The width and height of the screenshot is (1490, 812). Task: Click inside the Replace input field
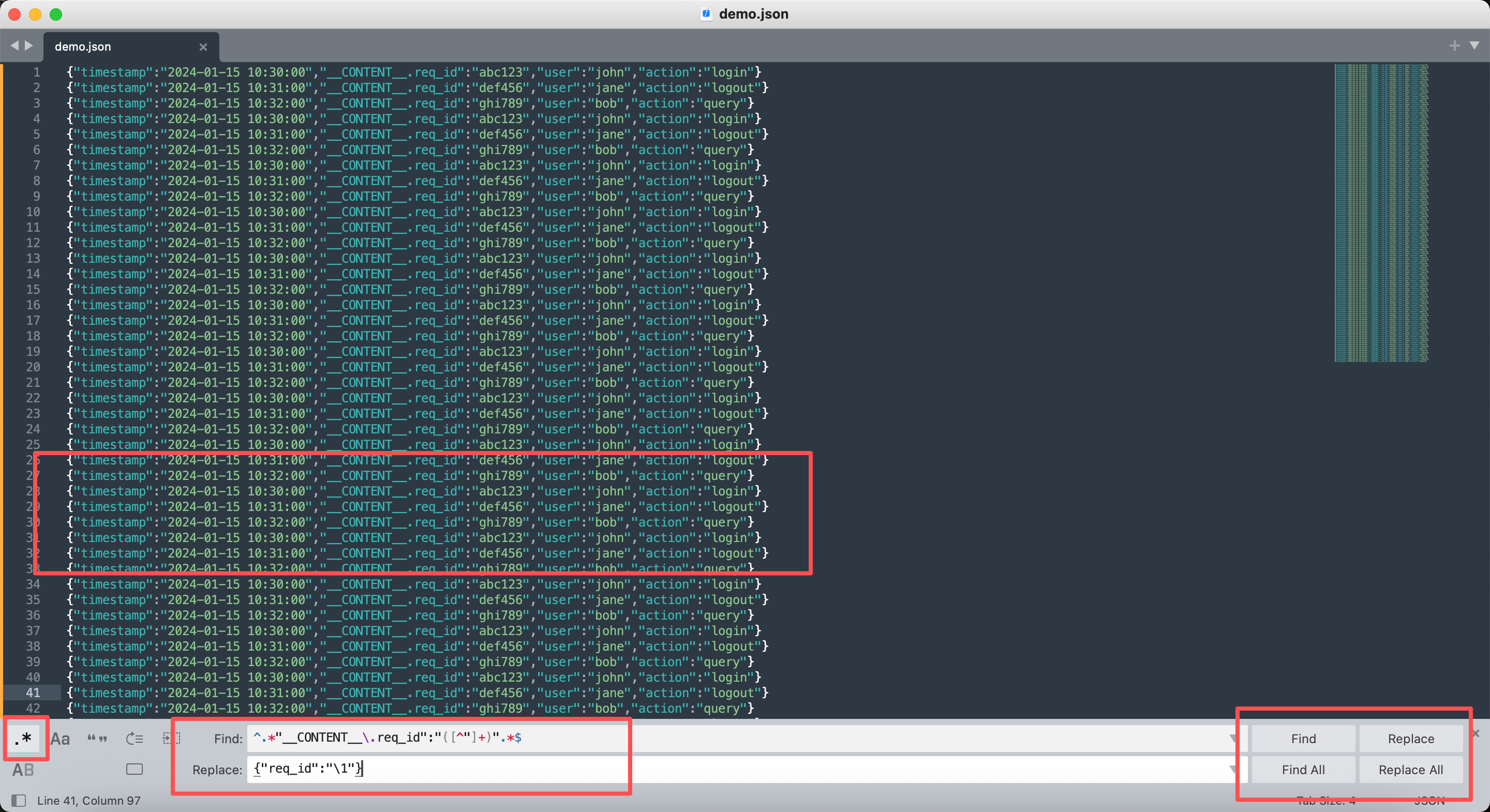[694, 769]
